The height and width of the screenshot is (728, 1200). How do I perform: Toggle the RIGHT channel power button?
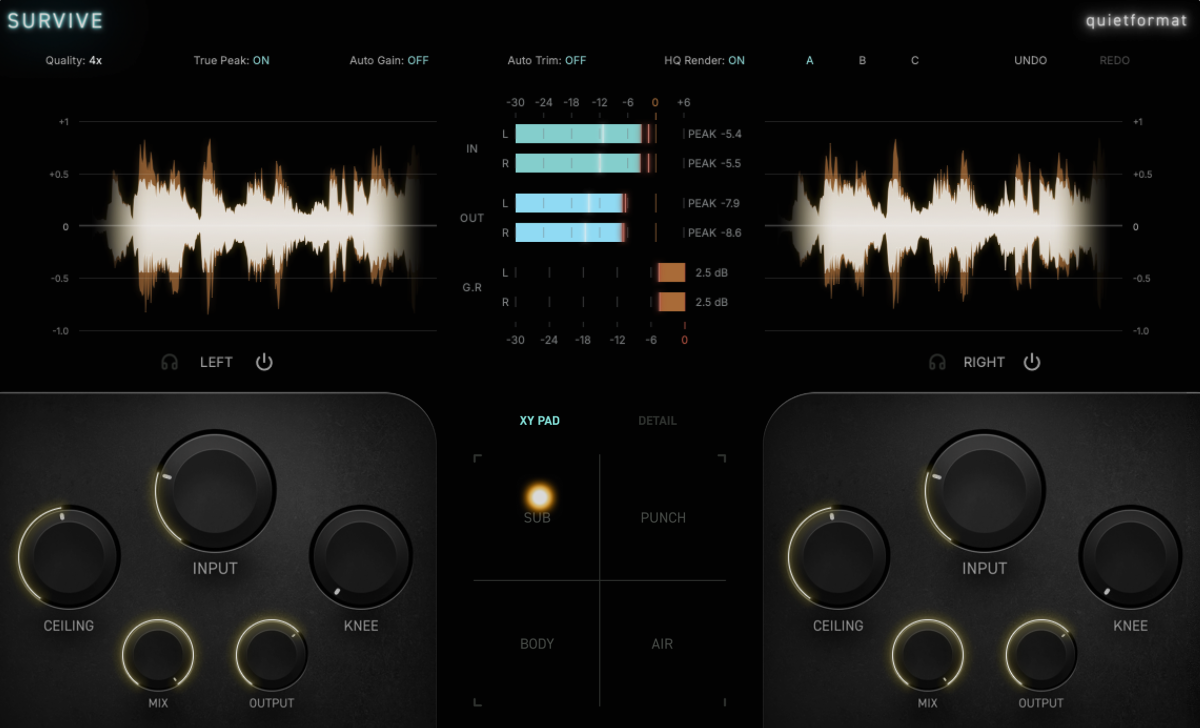coord(1032,362)
